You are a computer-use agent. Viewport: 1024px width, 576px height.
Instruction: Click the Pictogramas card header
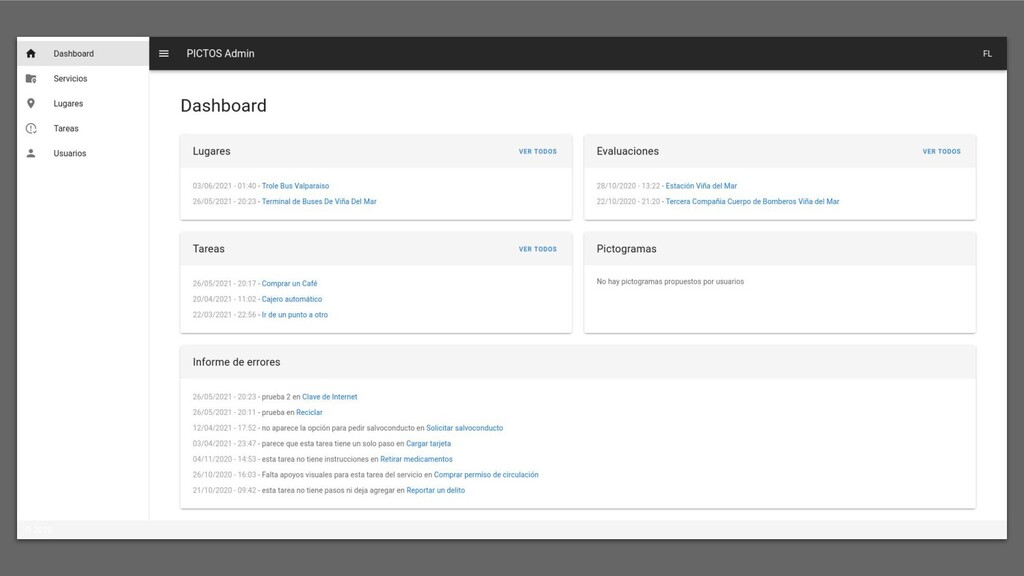click(x=780, y=249)
